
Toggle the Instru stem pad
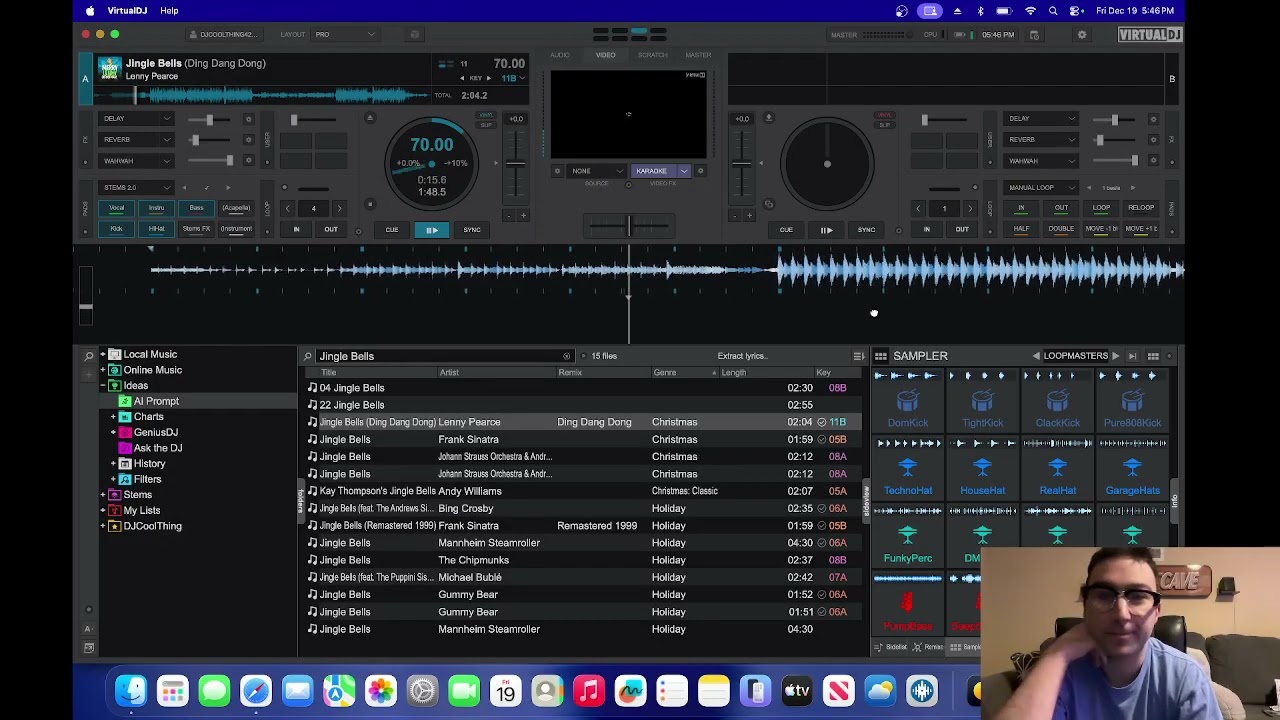[x=156, y=208]
